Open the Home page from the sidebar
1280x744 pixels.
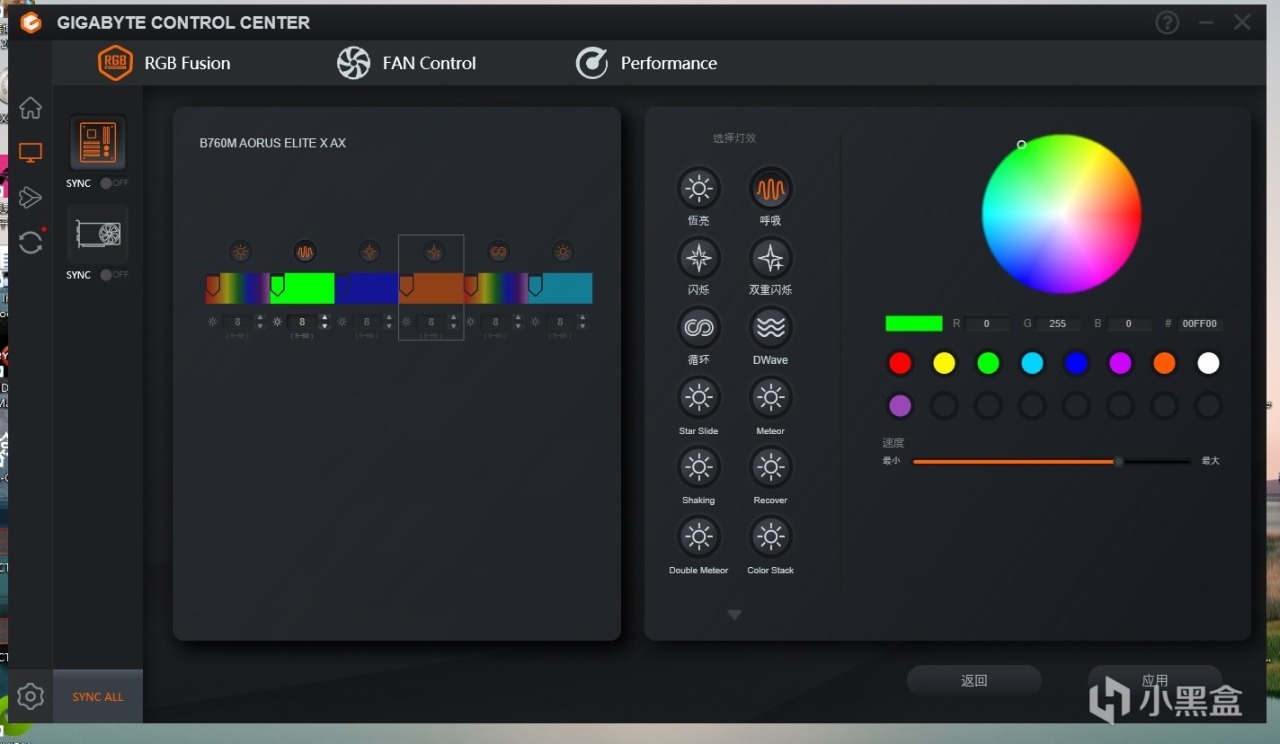[30, 108]
